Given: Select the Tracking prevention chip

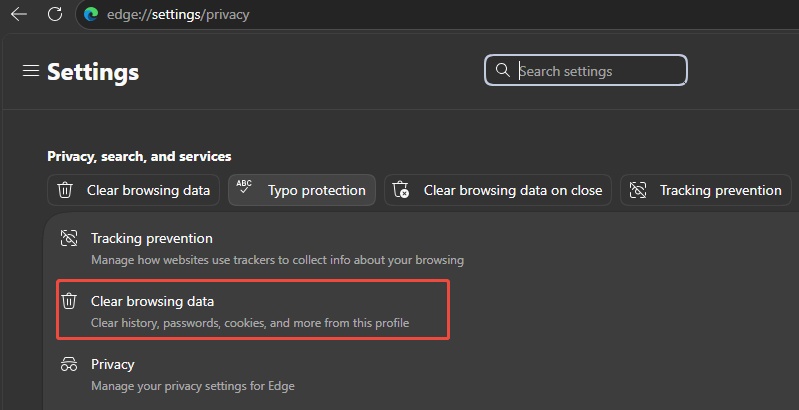Looking at the screenshot, I should tap(706, 190).
